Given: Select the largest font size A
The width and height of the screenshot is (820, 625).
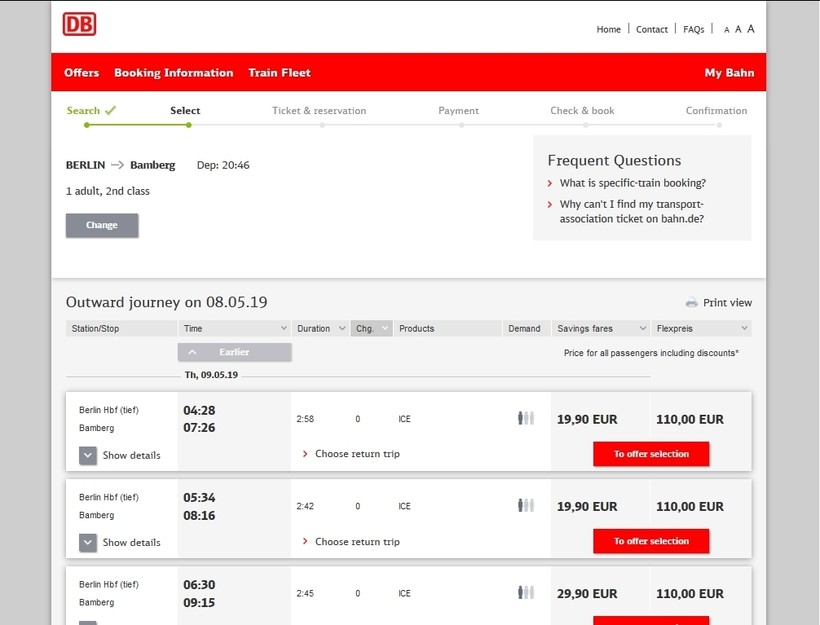Looking at the screenshot, I should pyautogui.click(x=751, y=29).
